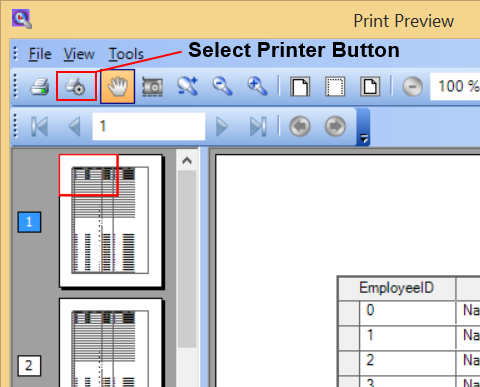Click the Zoom In magnifier tool
Screen dimensions: 480x387
(257, 86)
